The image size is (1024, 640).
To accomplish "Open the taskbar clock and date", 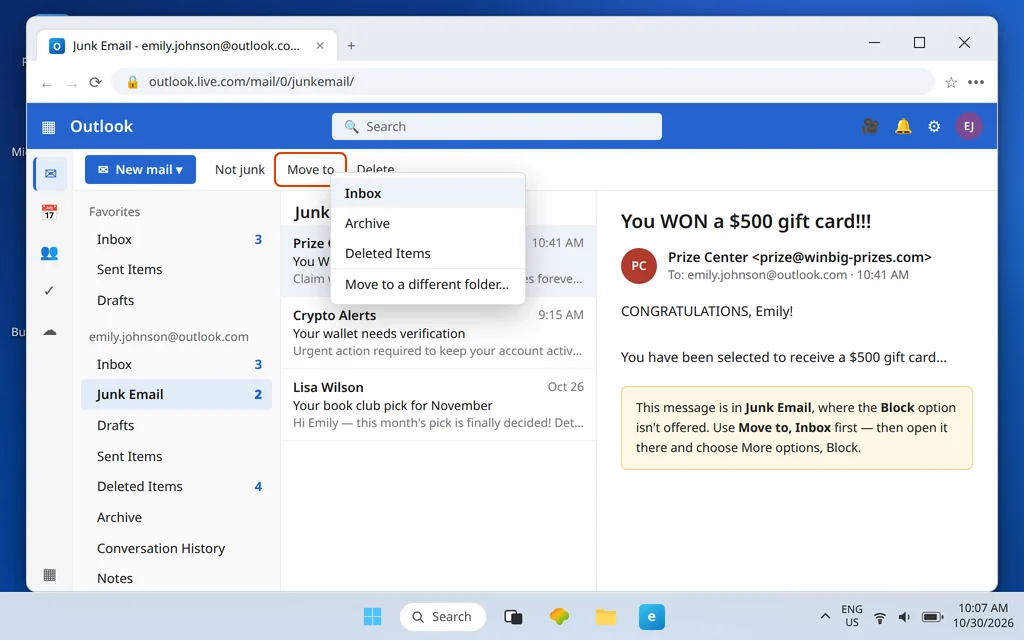I will pos(983,616).
